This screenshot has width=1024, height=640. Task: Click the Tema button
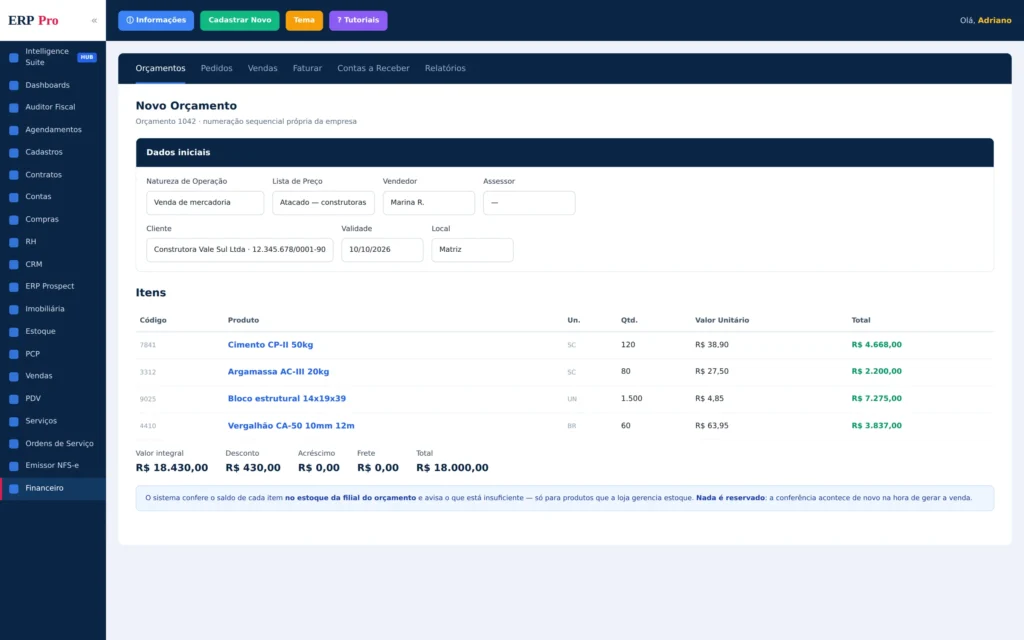304,20
